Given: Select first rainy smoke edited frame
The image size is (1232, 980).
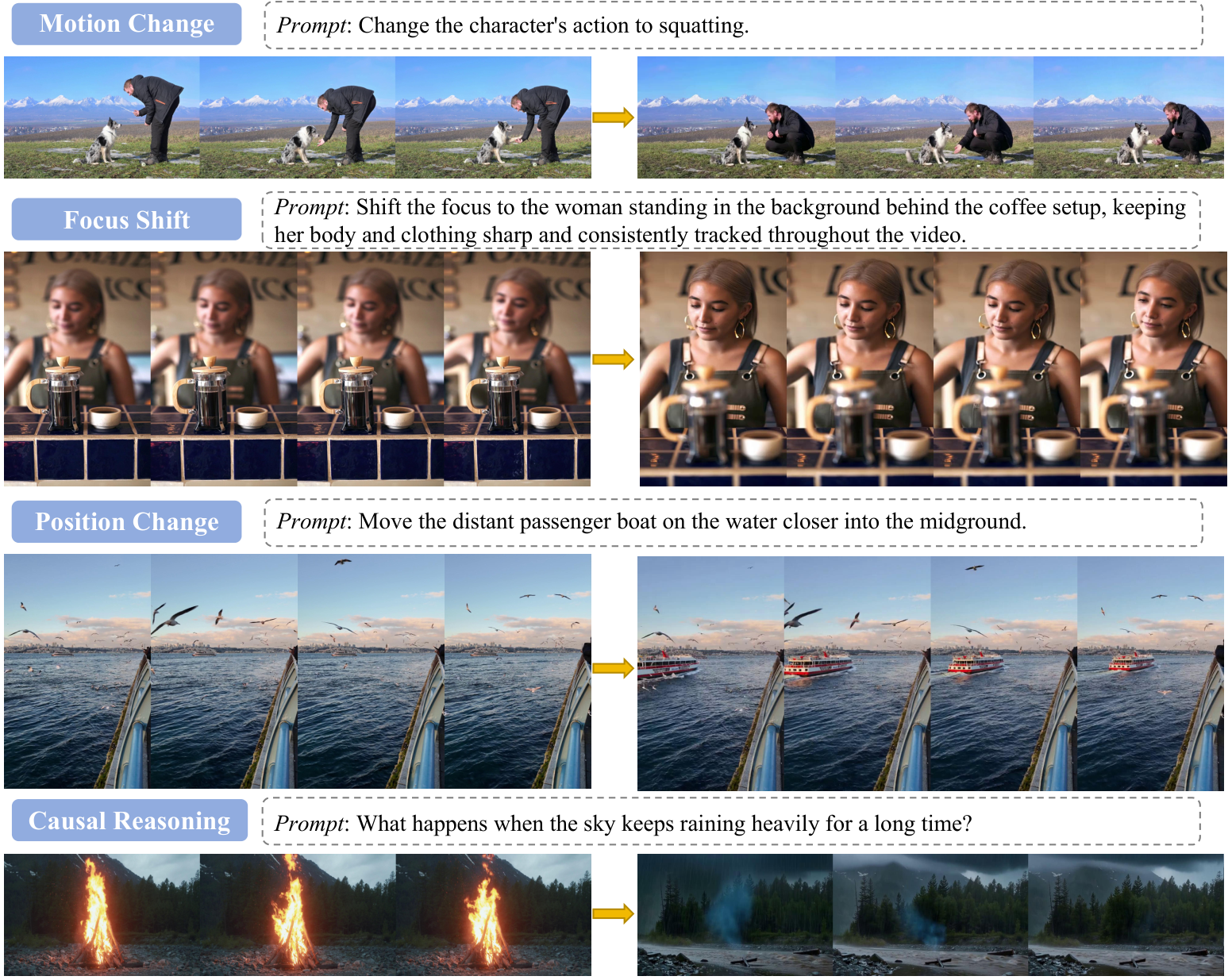Looking at the screenshot, I should (x=735, y=914).
